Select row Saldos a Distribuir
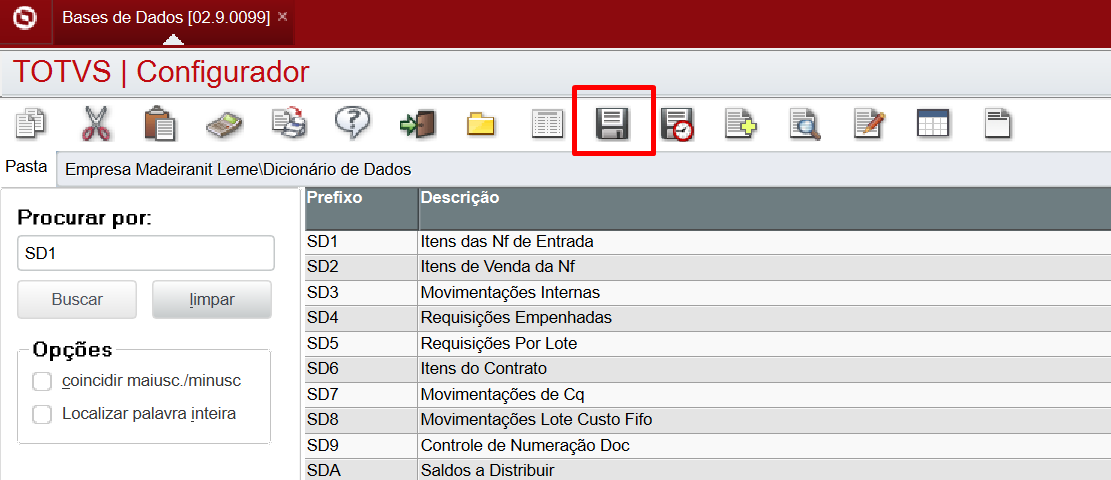Viewport: 1111px width, 480px height. pyautogui.click(x=708, y=470)
